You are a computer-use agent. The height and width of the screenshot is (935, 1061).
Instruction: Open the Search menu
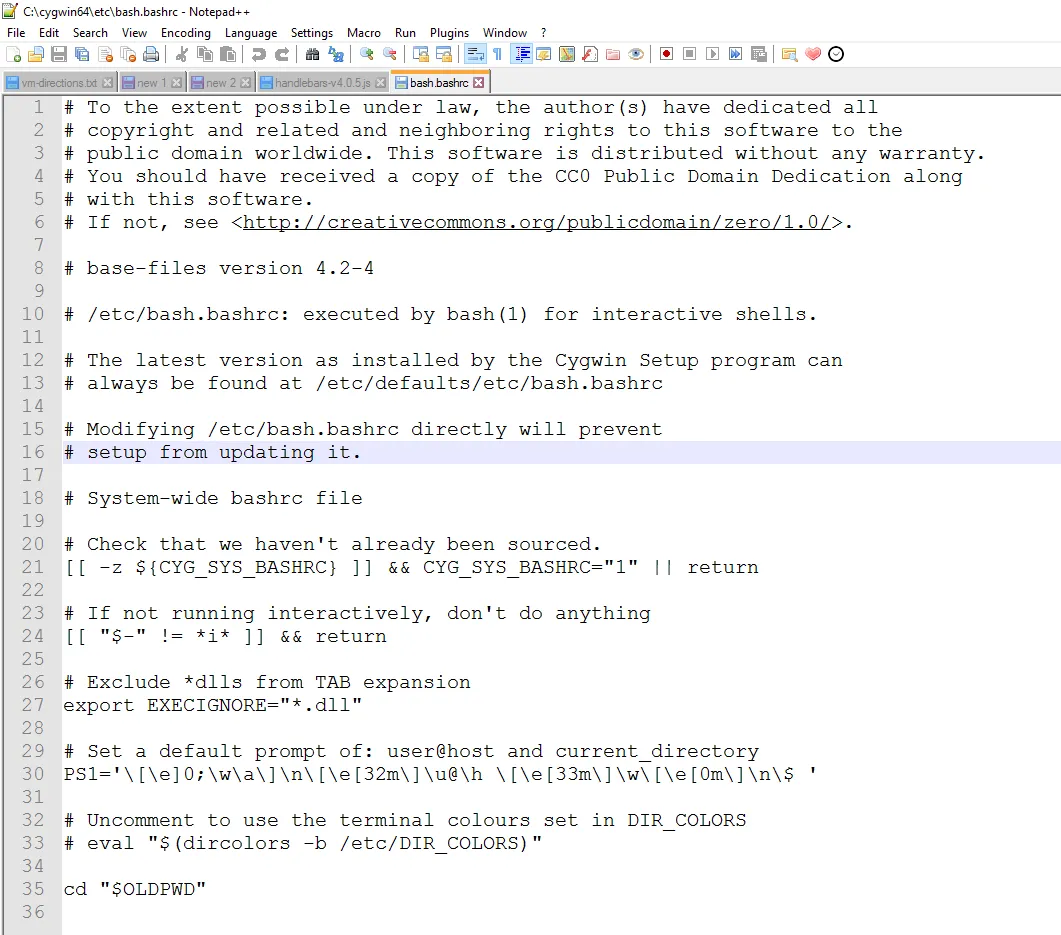[90, 32]
